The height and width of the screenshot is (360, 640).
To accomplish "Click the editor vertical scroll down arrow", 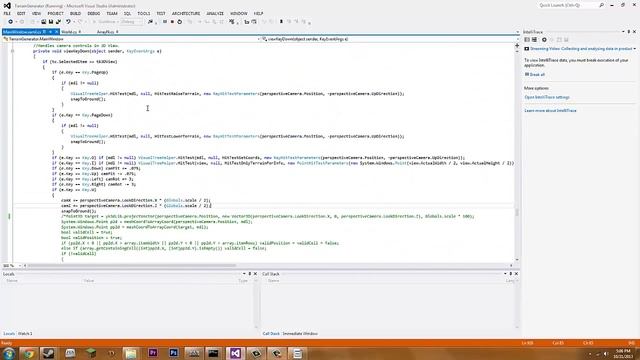I will click(517, 260).
